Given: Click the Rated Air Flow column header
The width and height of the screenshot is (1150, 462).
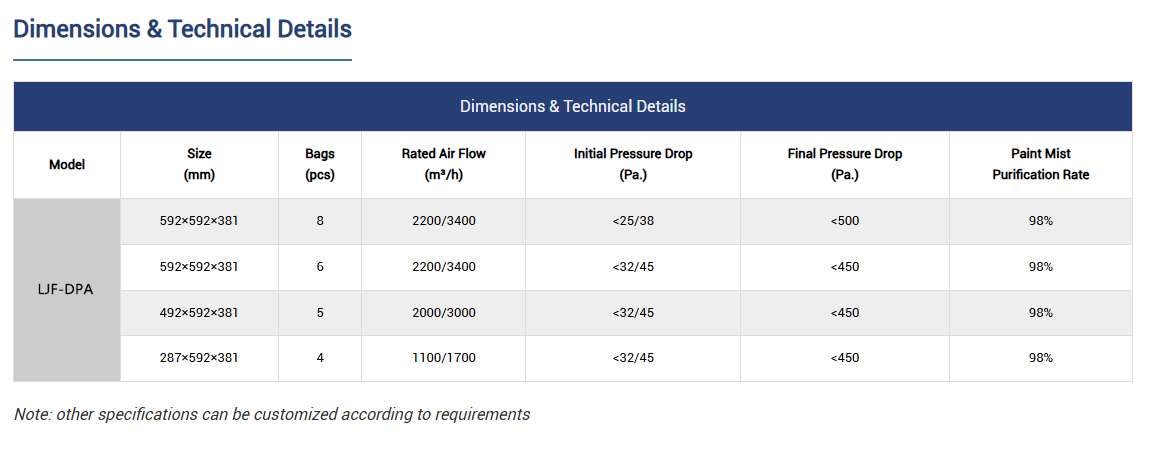Looking at the screenshot, I should 443,164.
